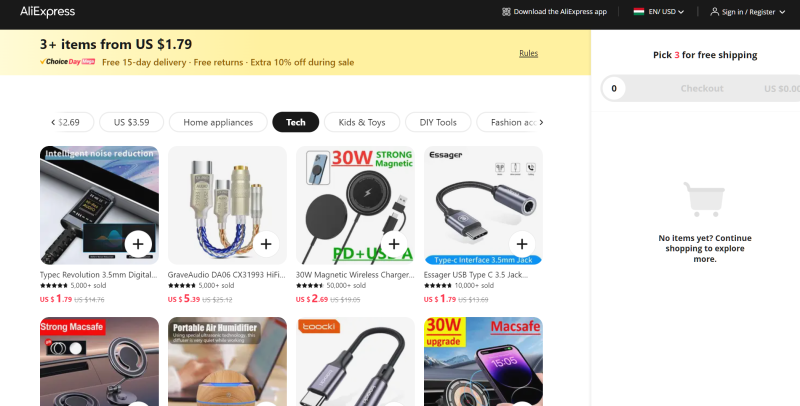
Task: Click the Checkout button
Action: pos(702,88)
